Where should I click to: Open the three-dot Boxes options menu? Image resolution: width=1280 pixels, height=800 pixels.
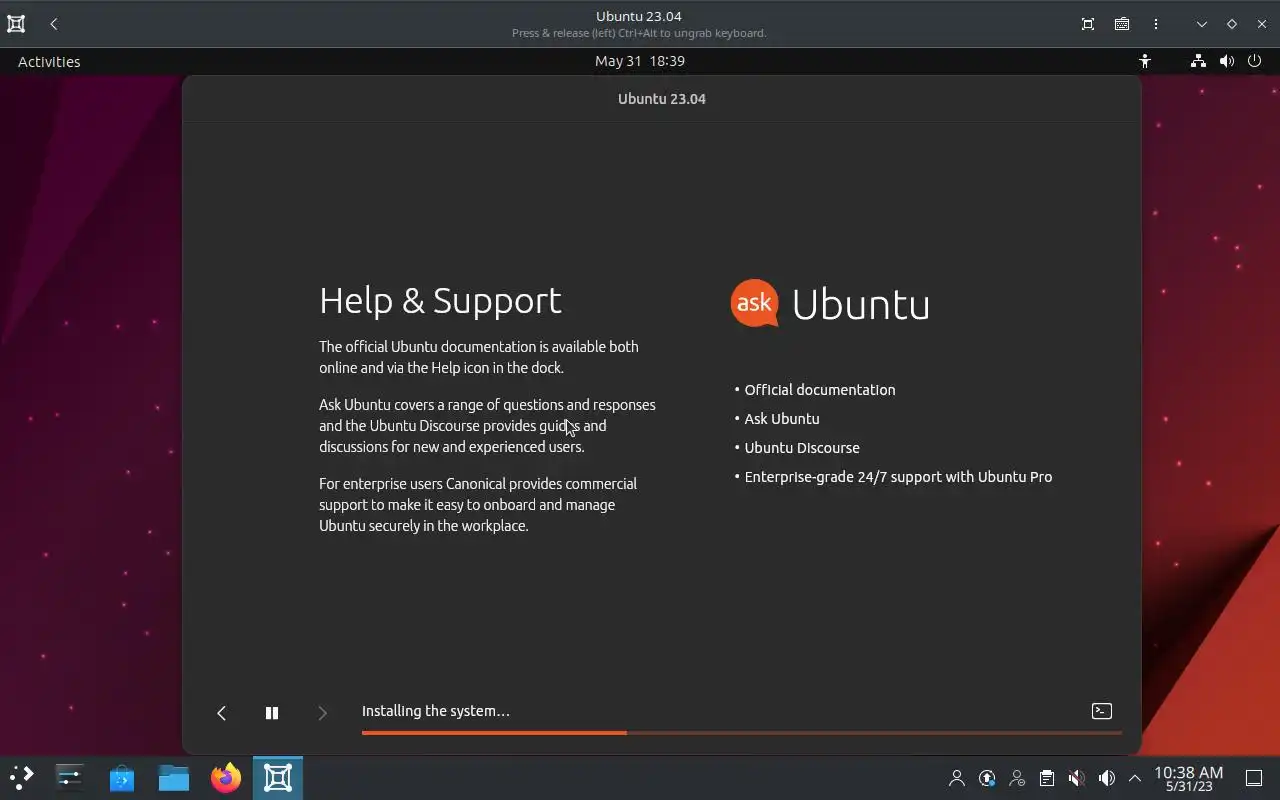point(1156,24)
